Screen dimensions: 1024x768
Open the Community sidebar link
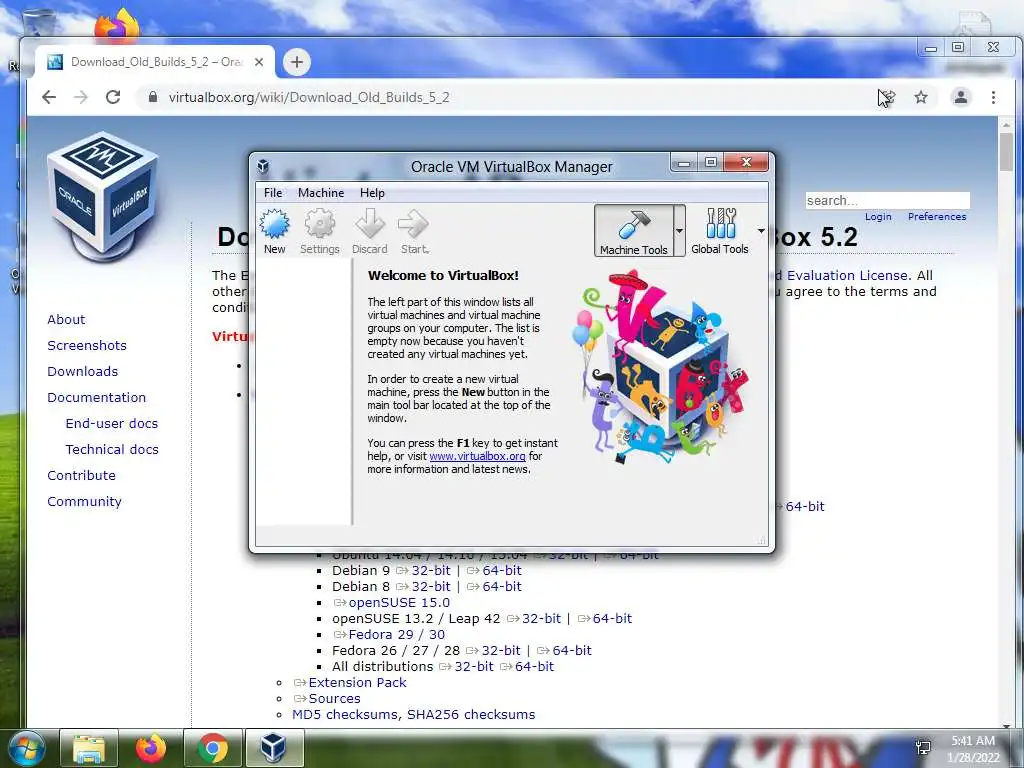click(84, 502)
